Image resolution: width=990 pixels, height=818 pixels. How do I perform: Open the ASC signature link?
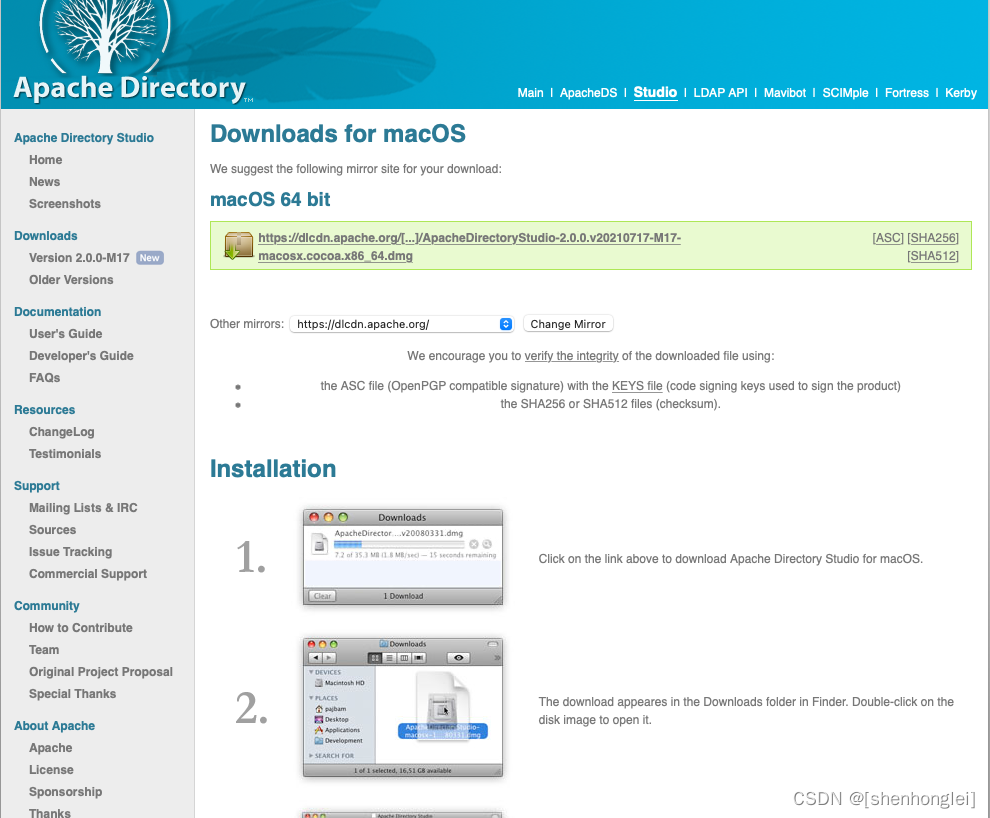pos(888,238)
